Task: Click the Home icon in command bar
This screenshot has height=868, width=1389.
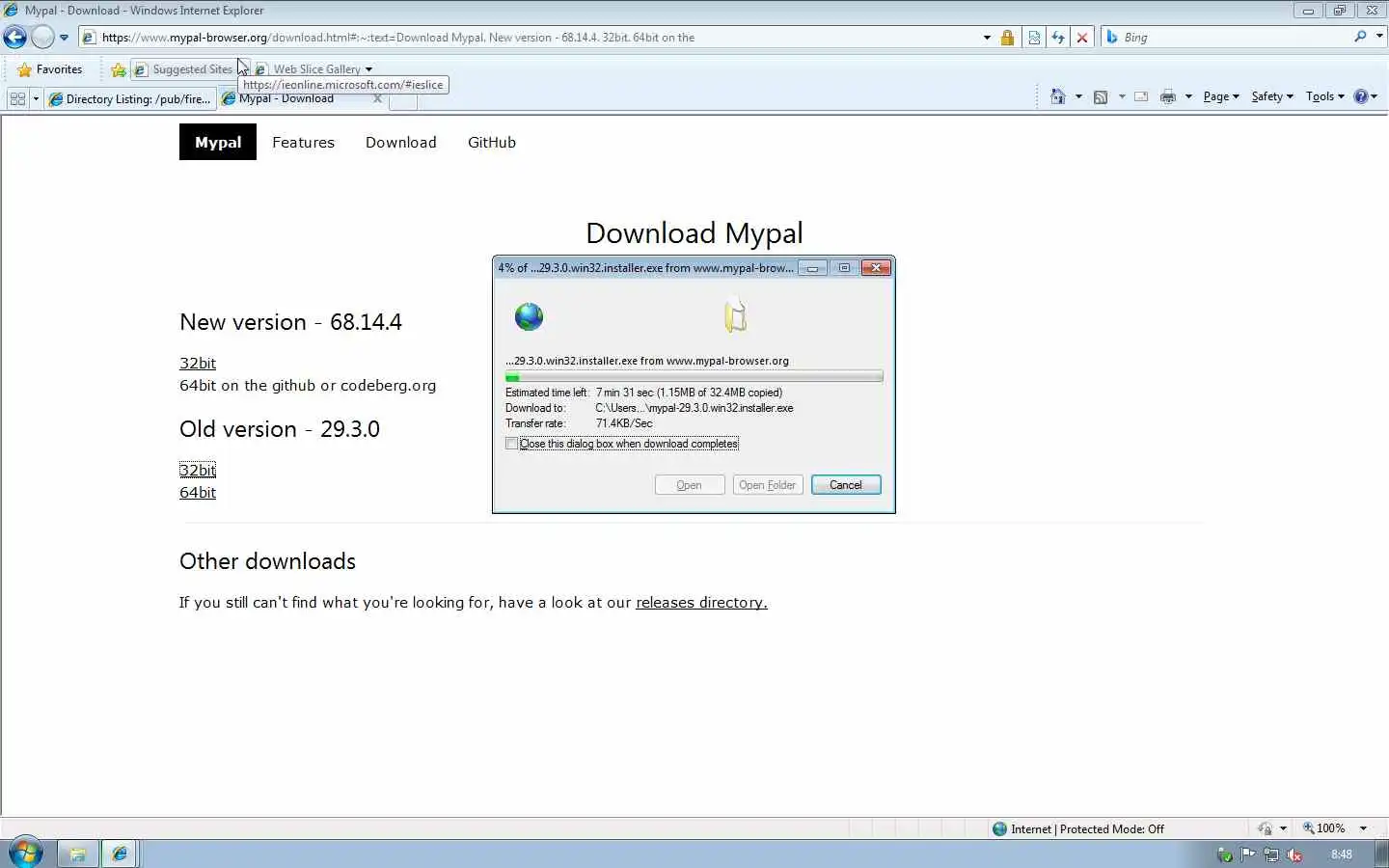Action: click(x=1058, y=96)
